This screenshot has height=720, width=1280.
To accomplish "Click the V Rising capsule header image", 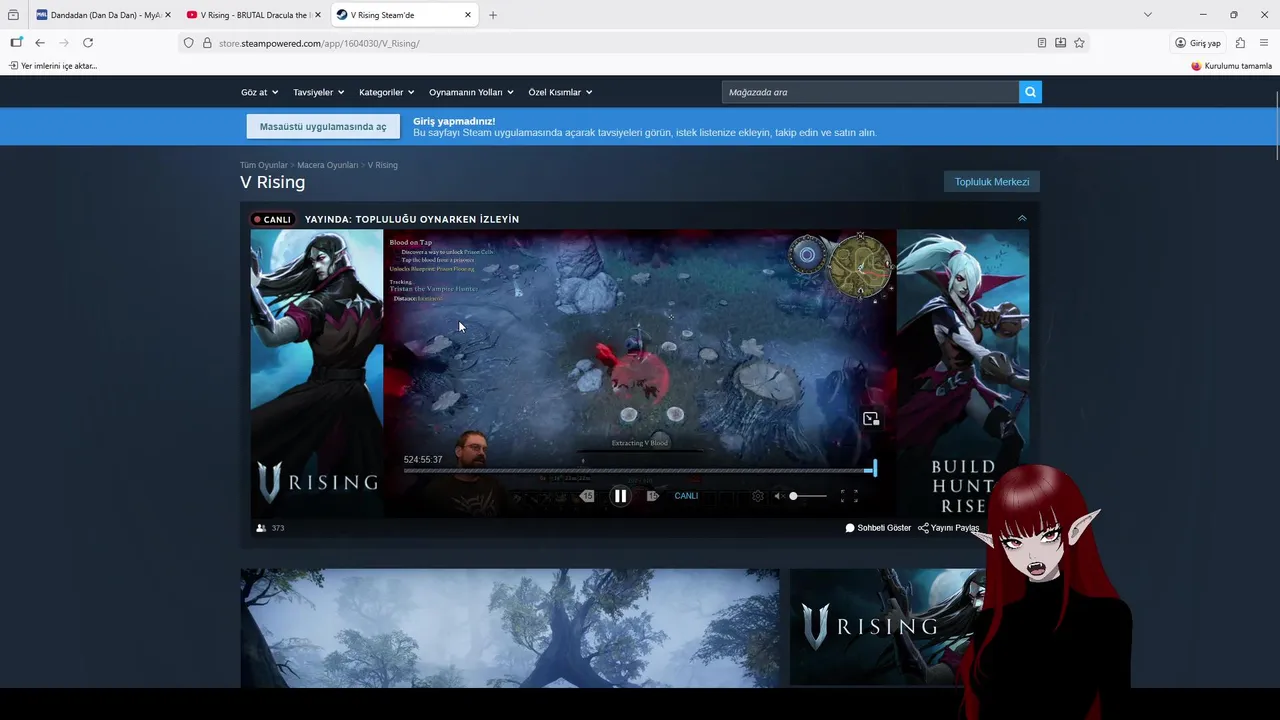I will pyautogui.click(x=889, y=627).
